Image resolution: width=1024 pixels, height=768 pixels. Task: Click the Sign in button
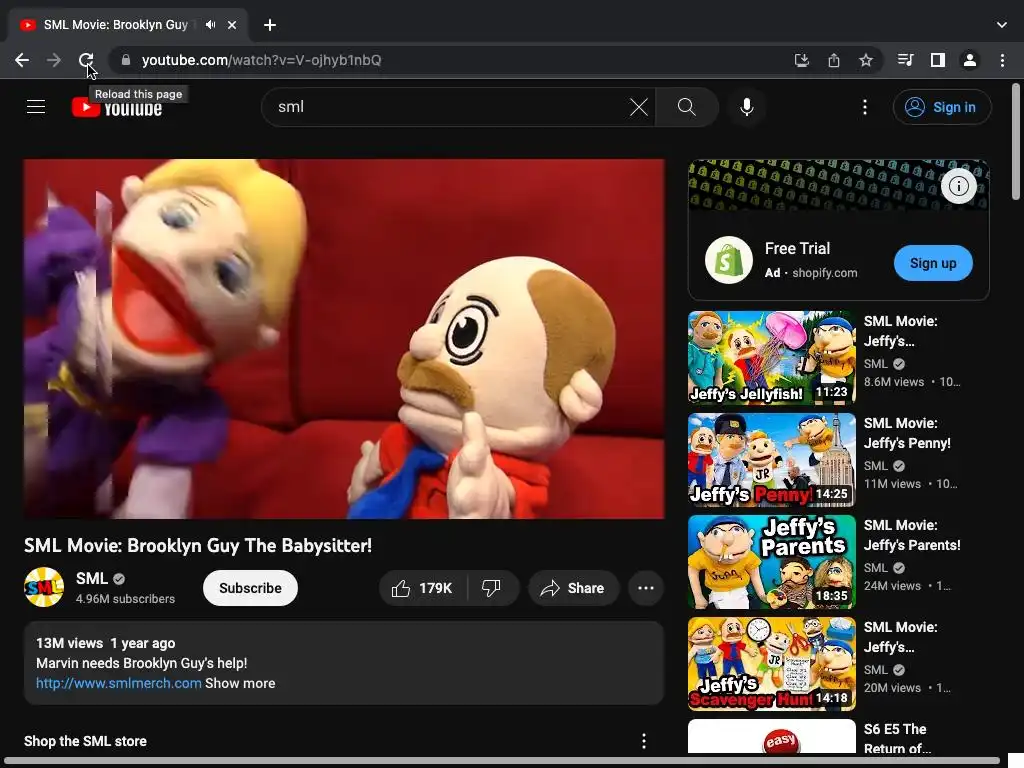[942, 107]
